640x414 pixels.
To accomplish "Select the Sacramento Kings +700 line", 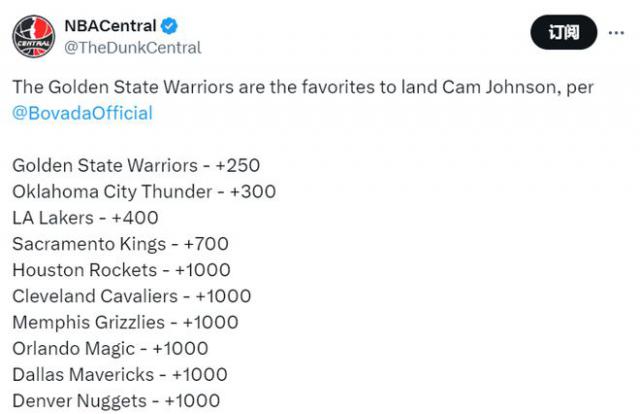I will (x=122, y=243).
